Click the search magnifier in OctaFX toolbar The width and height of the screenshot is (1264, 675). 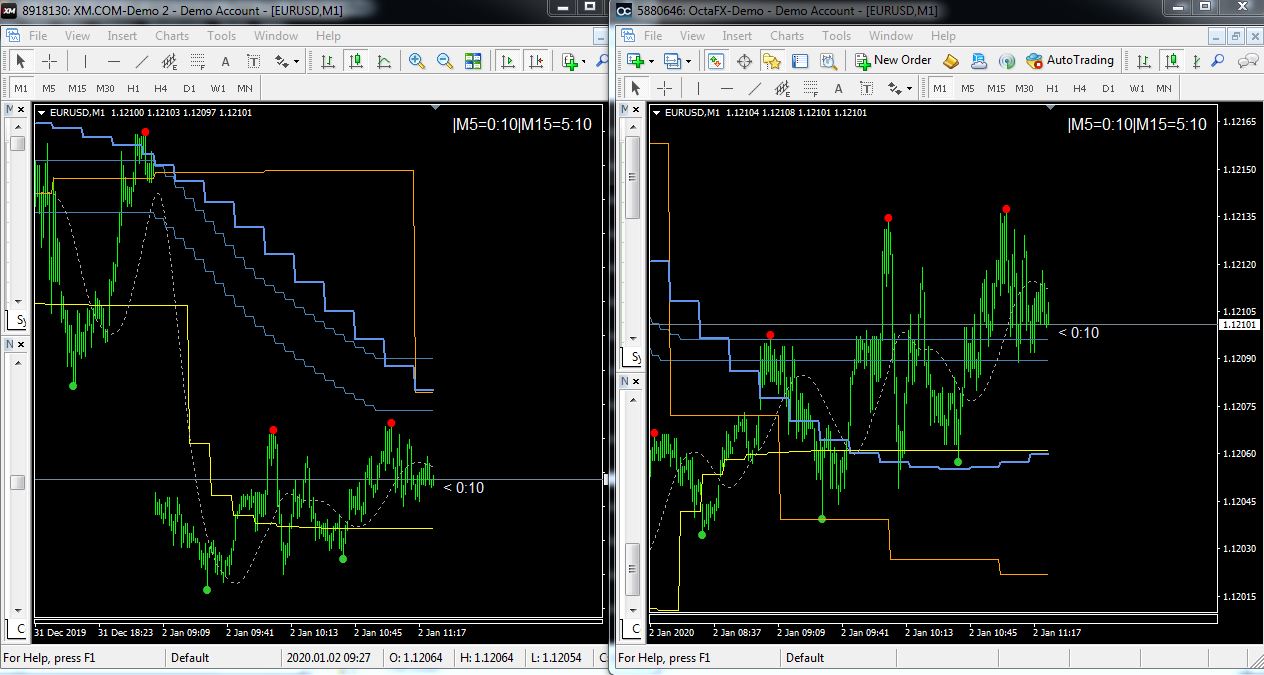pyautogui.click(x=1217, y=61)
